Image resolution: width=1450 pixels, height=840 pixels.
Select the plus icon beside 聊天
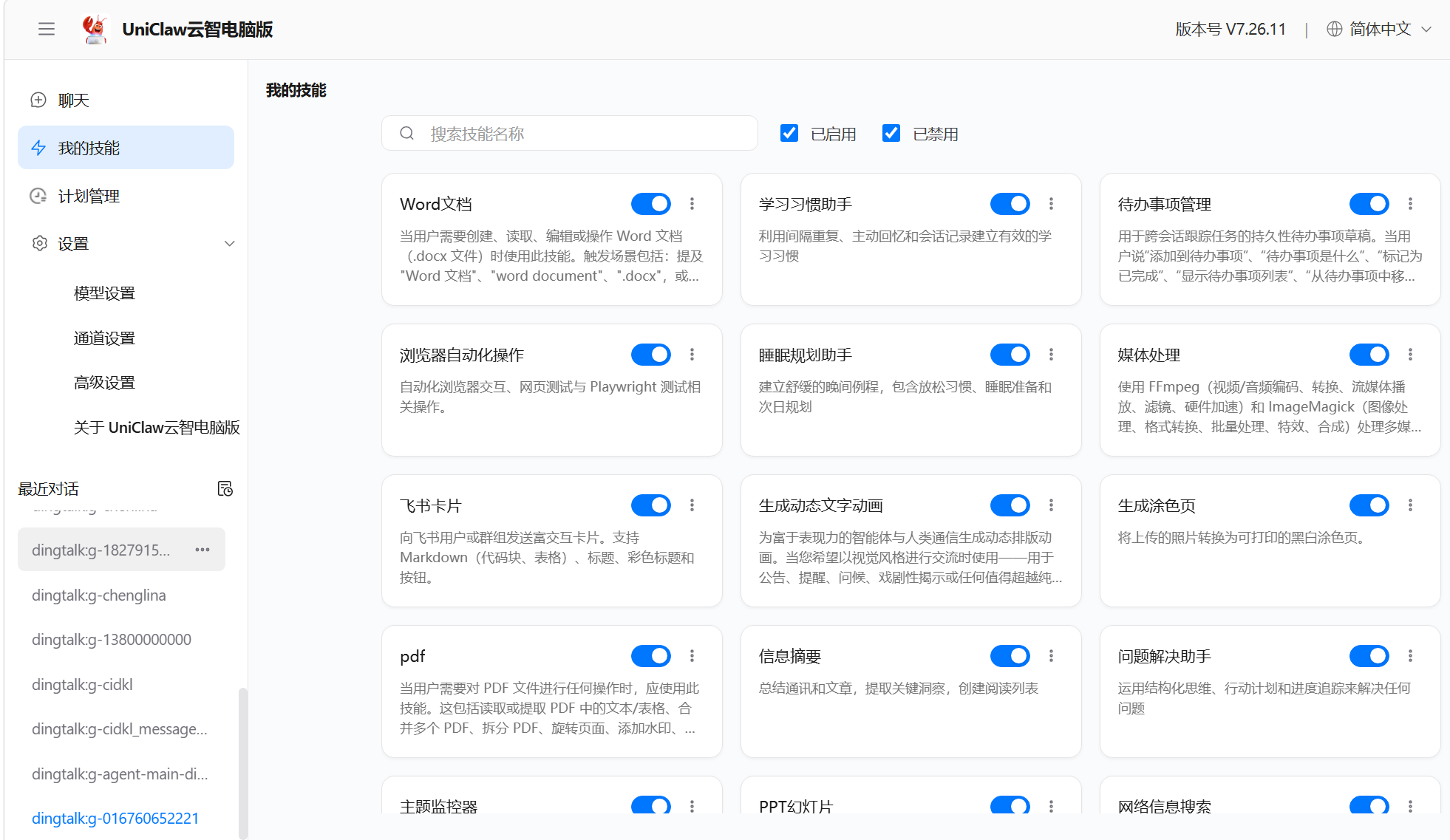[38, 99]
